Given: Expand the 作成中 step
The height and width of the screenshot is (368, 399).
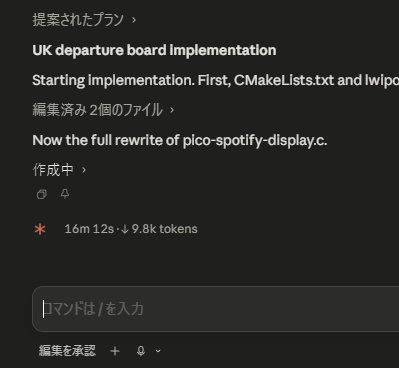Looking at the screenshot, I should [x=60, y=170].
